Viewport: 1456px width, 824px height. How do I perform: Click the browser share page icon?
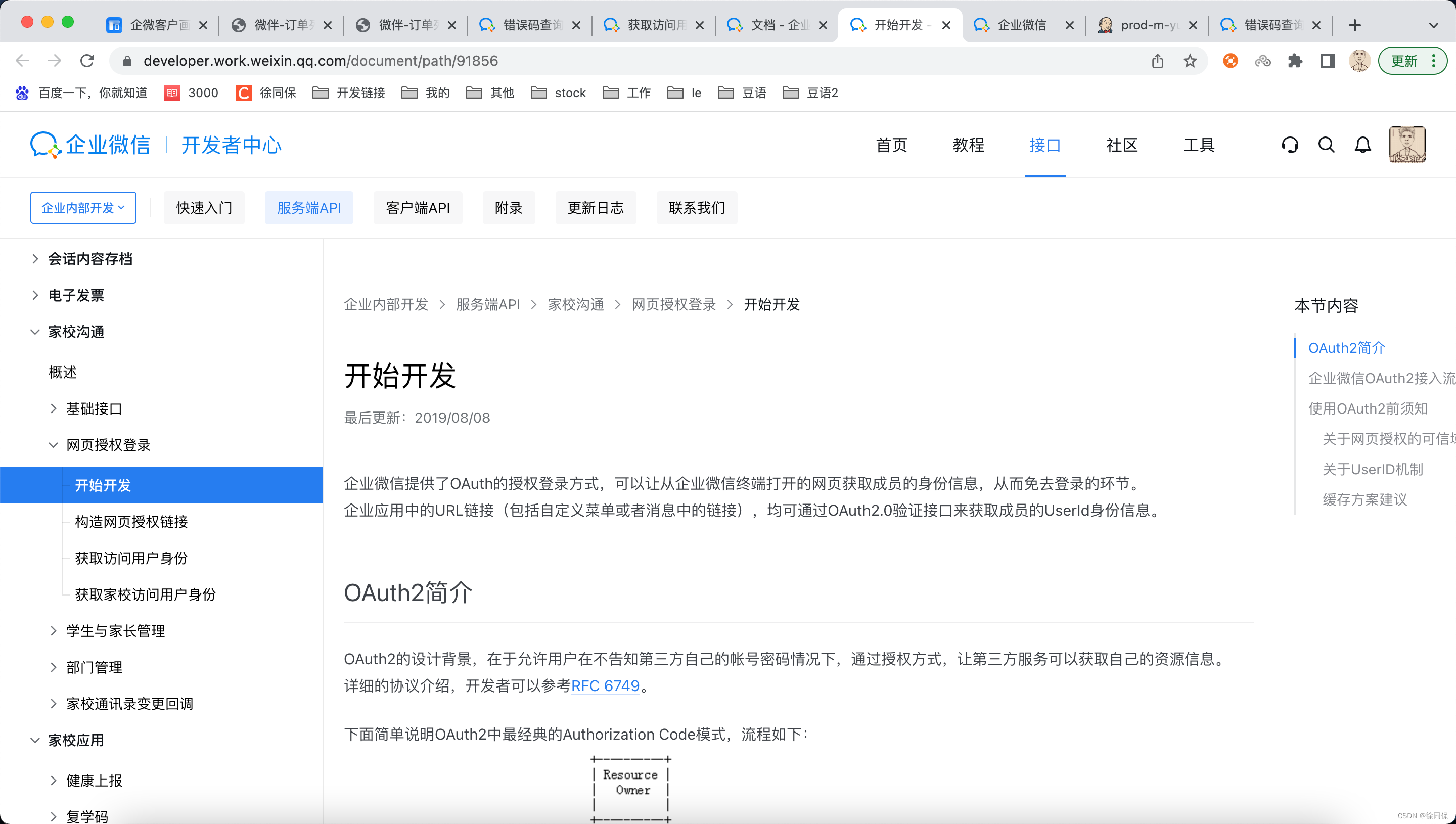(1157, 61)
